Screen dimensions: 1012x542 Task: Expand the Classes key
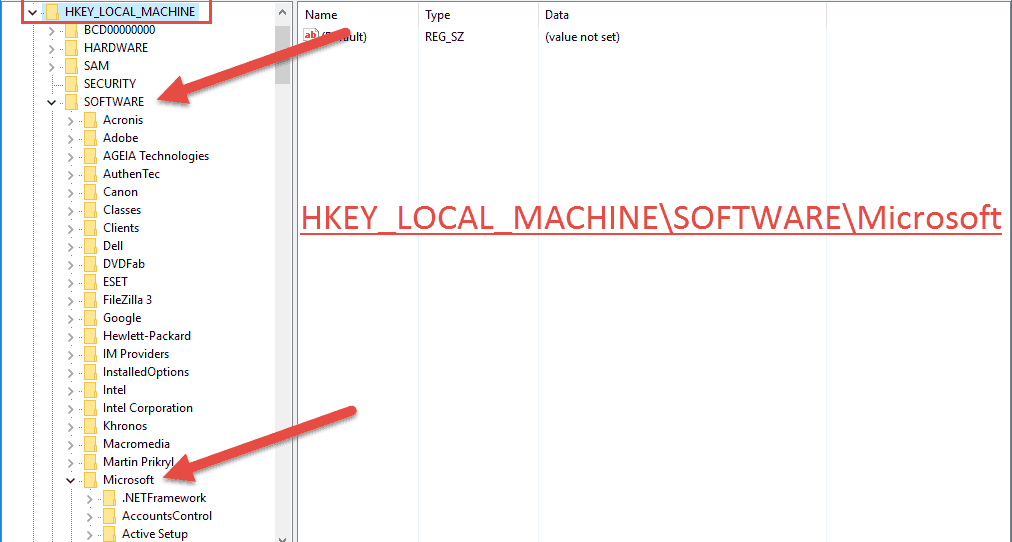(71, 210)
